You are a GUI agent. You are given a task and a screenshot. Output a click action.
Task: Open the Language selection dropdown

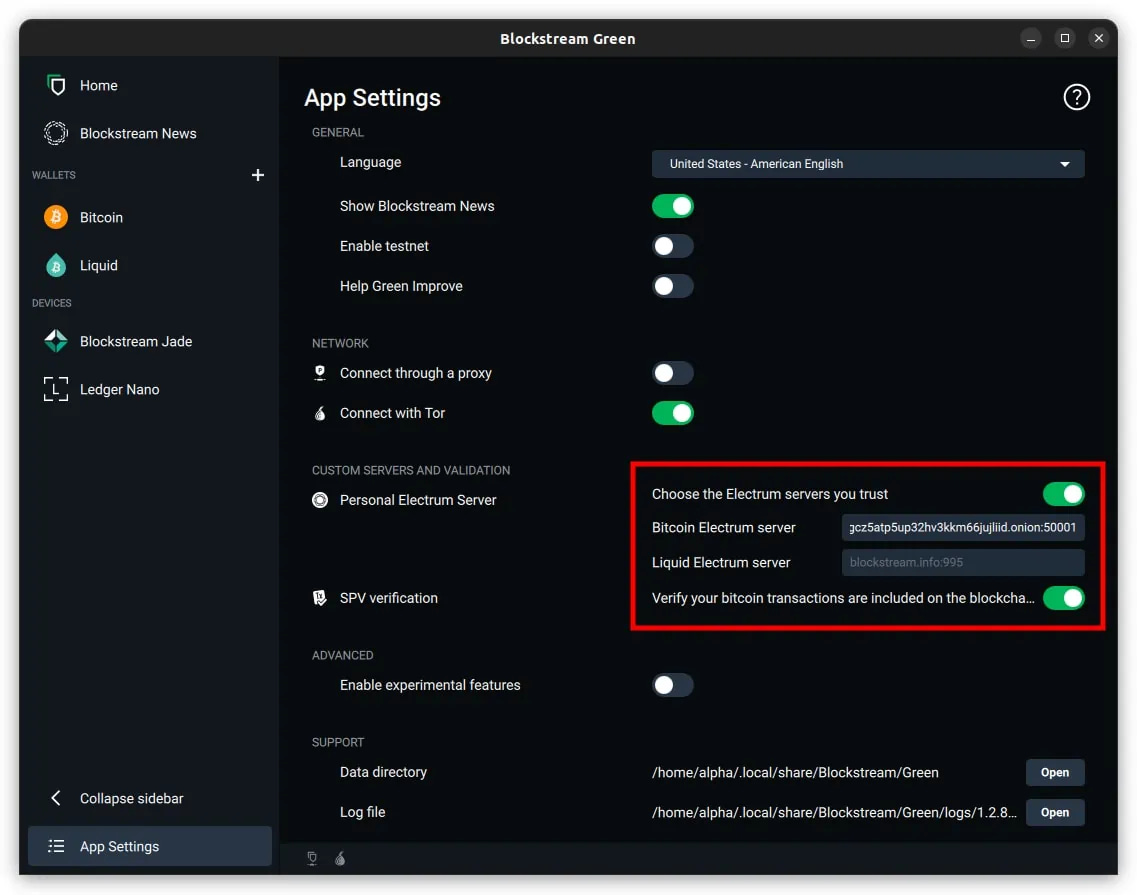point(868,163)
